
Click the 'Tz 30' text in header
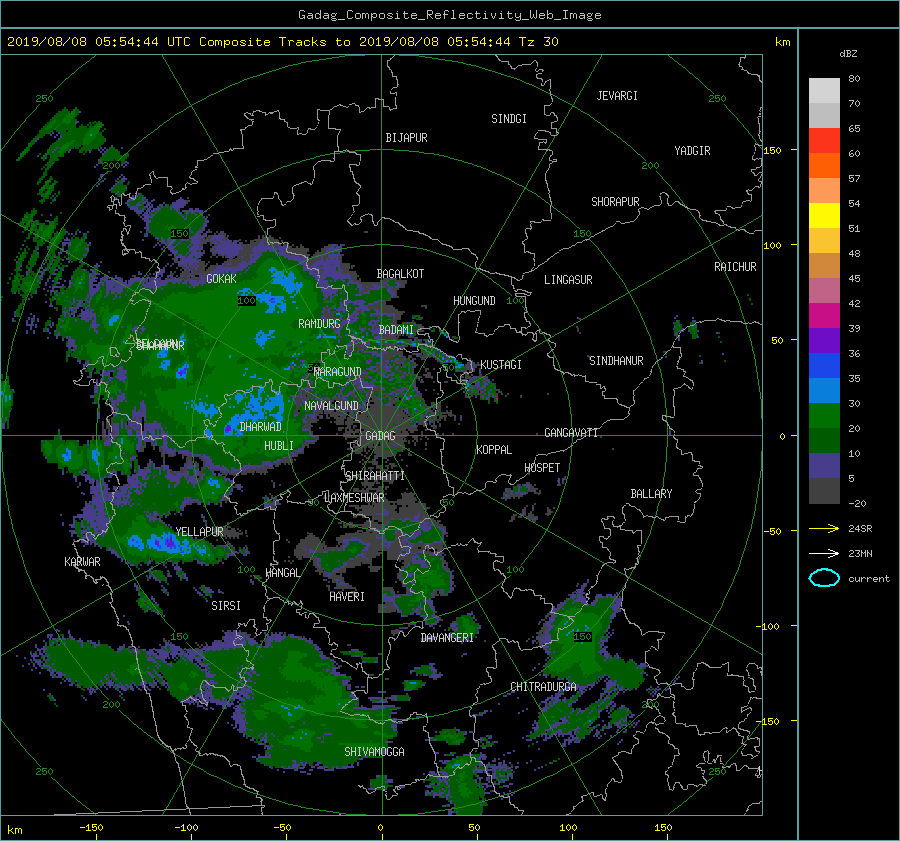[x=538, y=42]
